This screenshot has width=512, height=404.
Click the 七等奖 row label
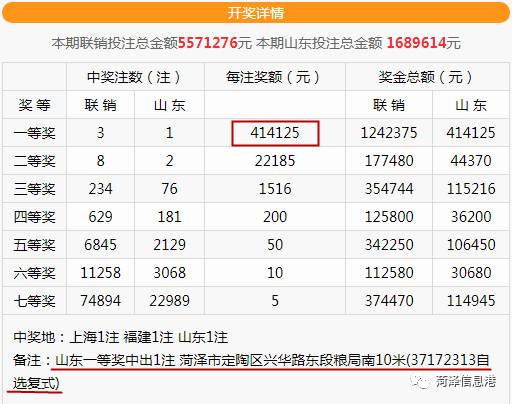point(34,301)
